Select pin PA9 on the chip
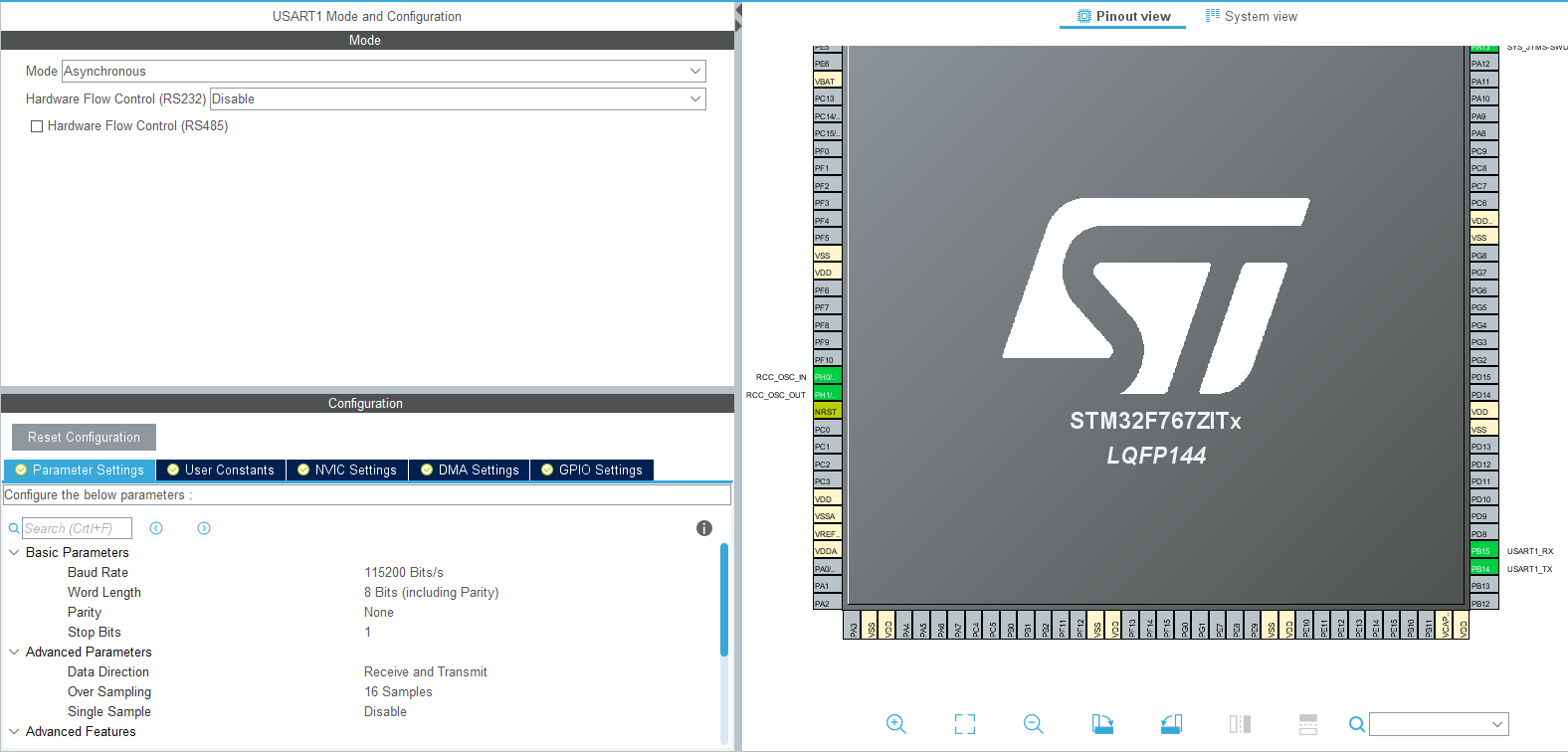Viewport: 1568px width, 752px height. tap(1483, 115)
